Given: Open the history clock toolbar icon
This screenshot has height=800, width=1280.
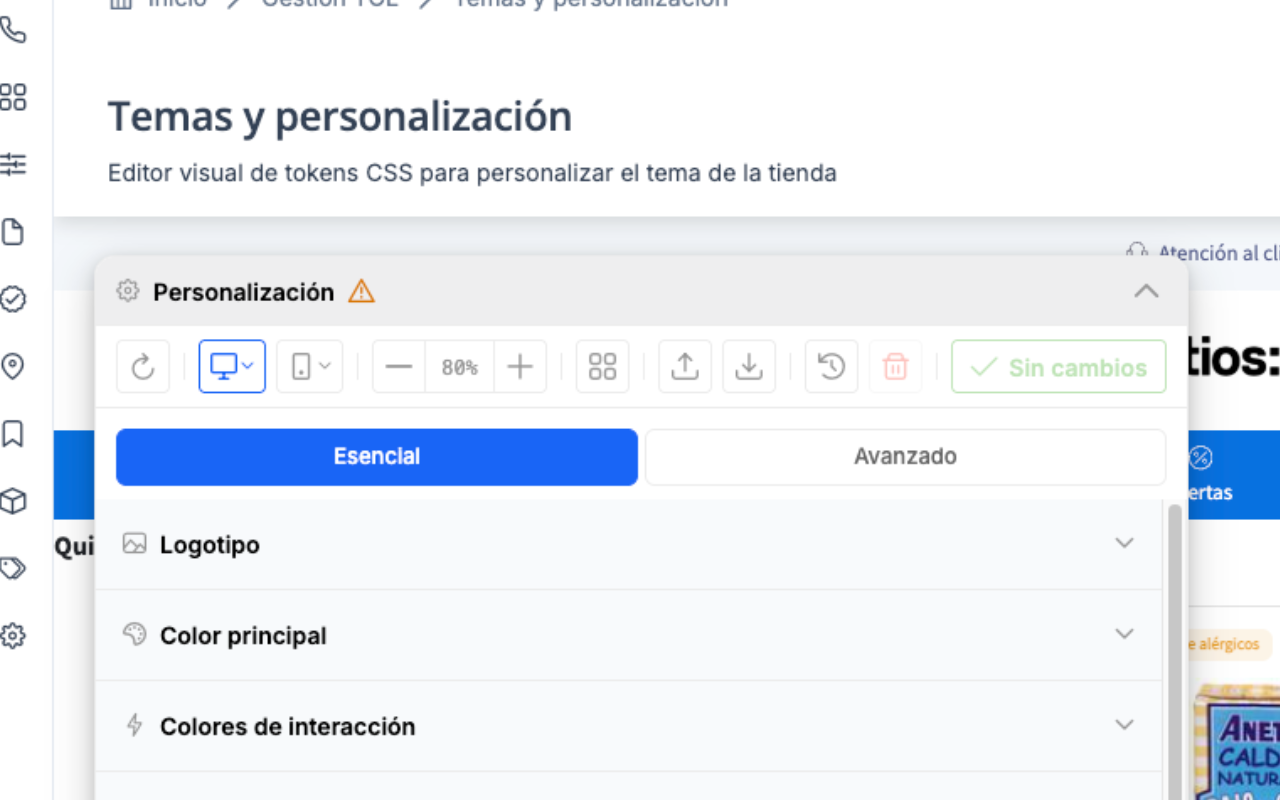Looking at the screenshot, I should point(832,367).
